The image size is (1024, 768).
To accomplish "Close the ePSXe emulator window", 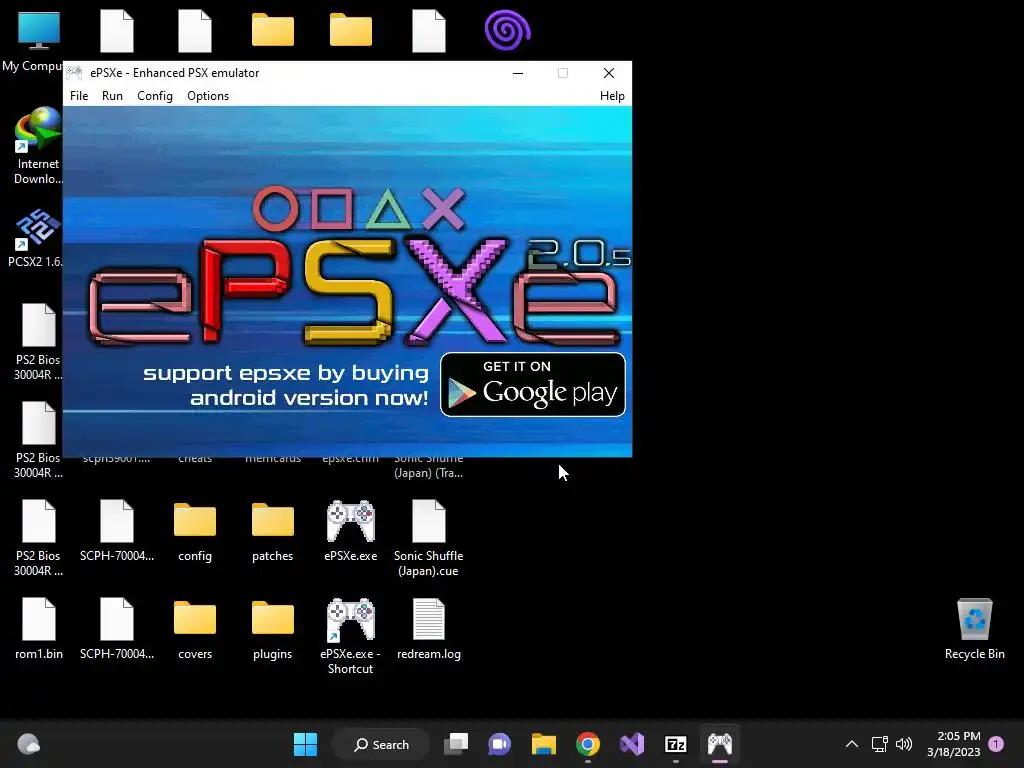I will pyautogui.click(x=609, y=73).
